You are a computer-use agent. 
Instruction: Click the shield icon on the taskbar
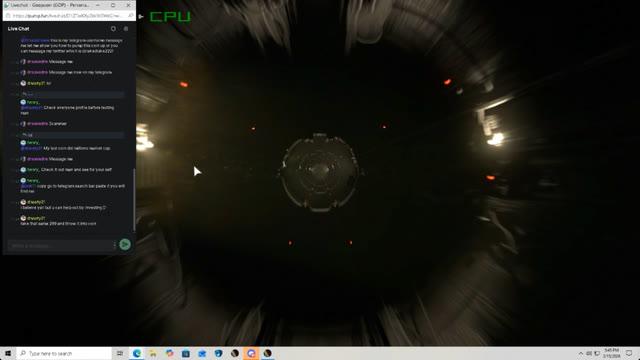(218, 353)
